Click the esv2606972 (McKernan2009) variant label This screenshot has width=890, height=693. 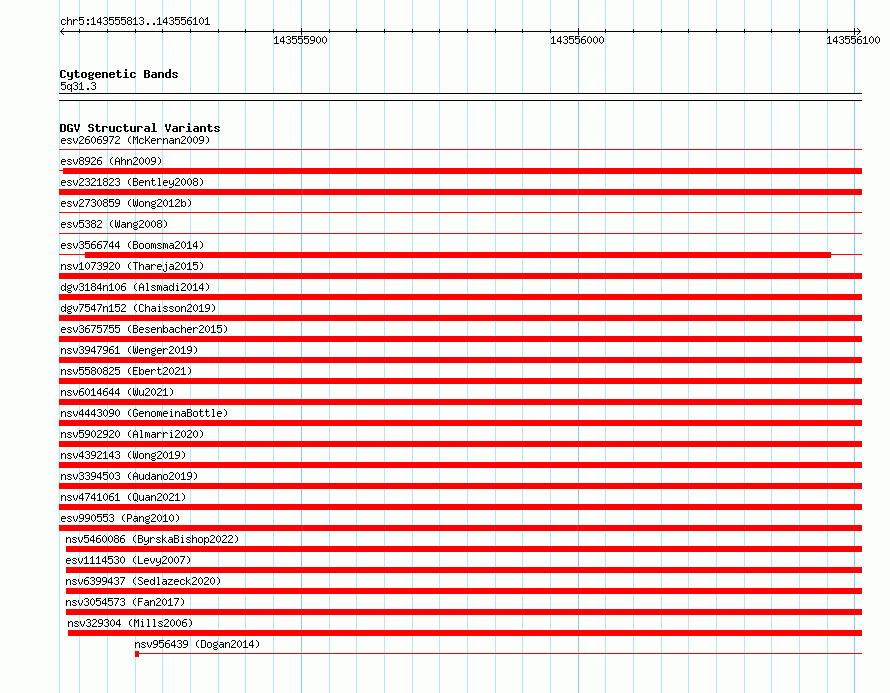(x=135, y=140)
